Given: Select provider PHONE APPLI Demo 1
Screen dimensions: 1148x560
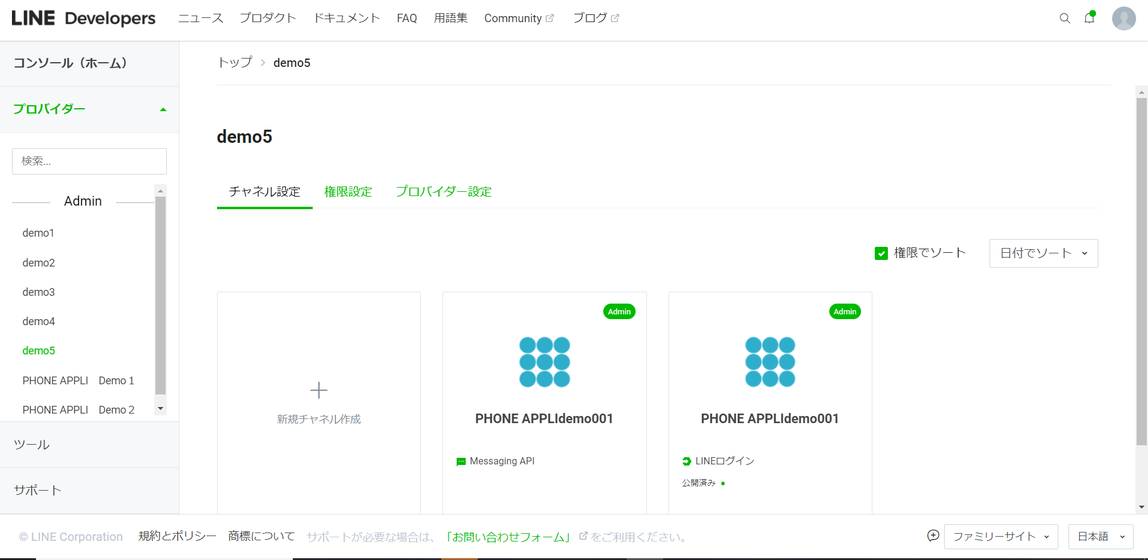Looking at the screenshot, I should coord(78,381).
